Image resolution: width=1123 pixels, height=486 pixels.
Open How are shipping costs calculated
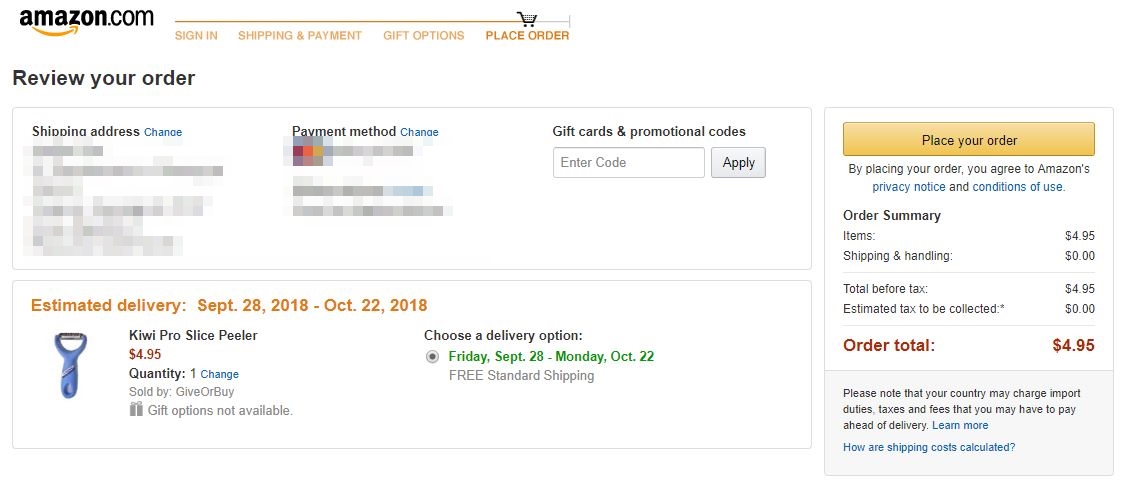929,448
